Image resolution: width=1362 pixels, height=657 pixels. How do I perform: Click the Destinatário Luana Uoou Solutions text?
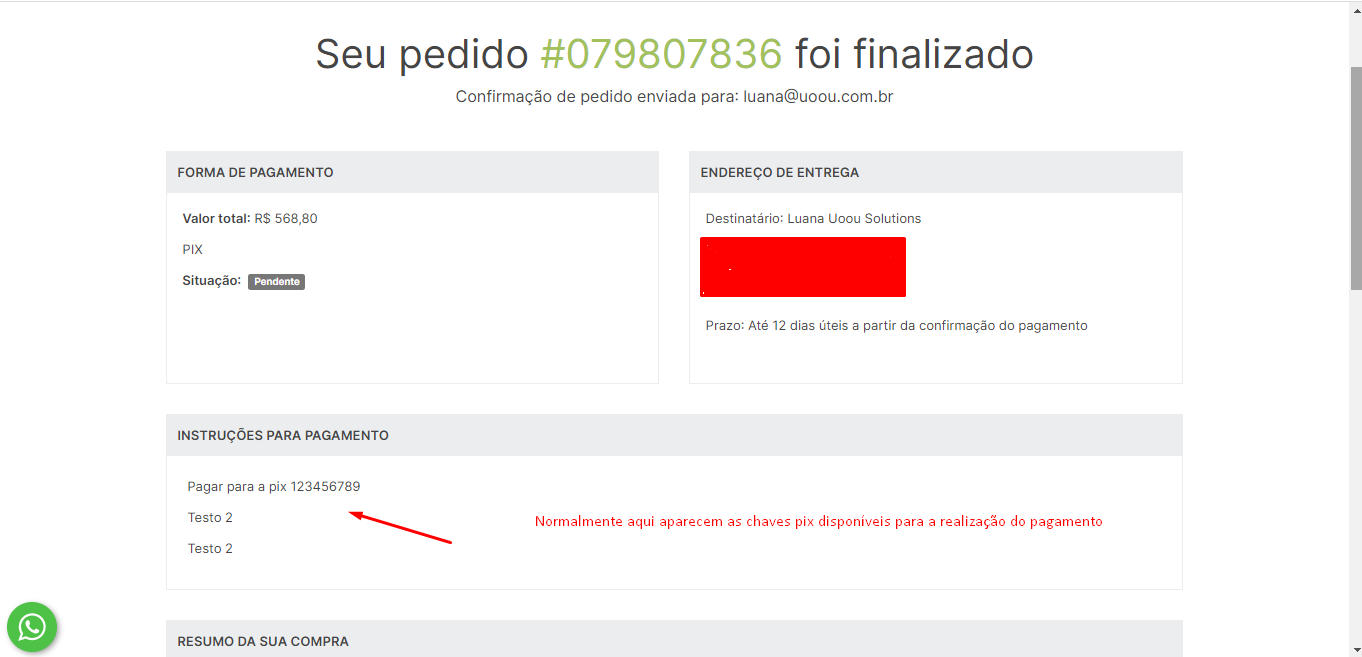click(814, 219)
